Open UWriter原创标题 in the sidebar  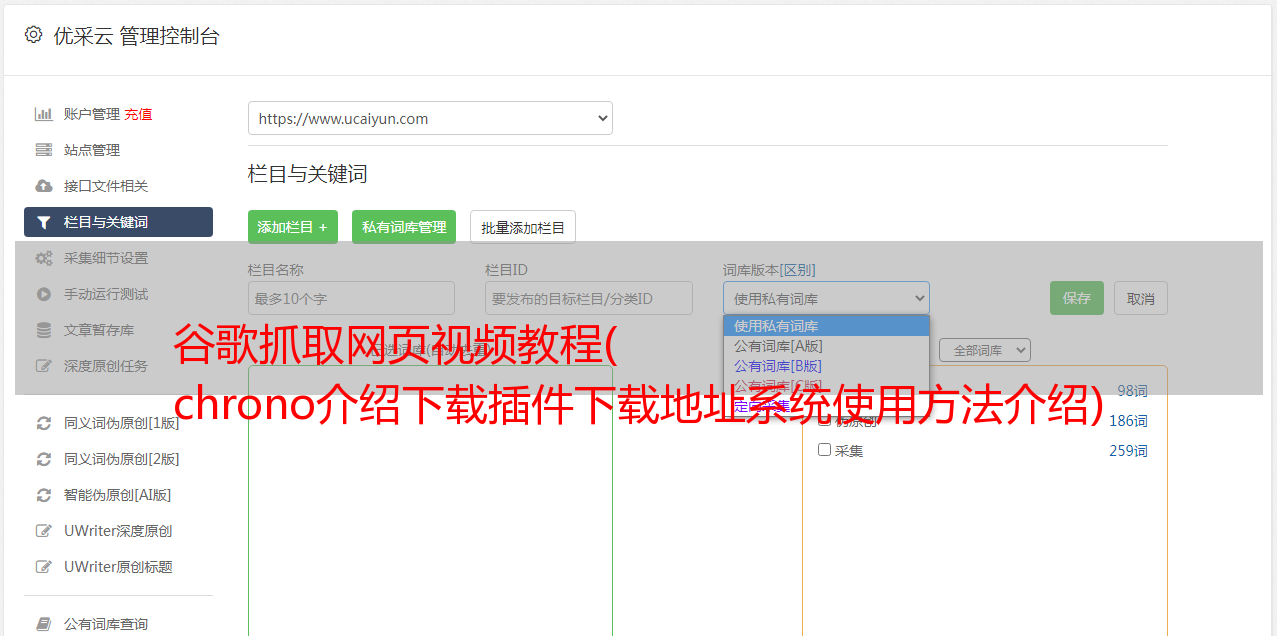click(118, 567)
